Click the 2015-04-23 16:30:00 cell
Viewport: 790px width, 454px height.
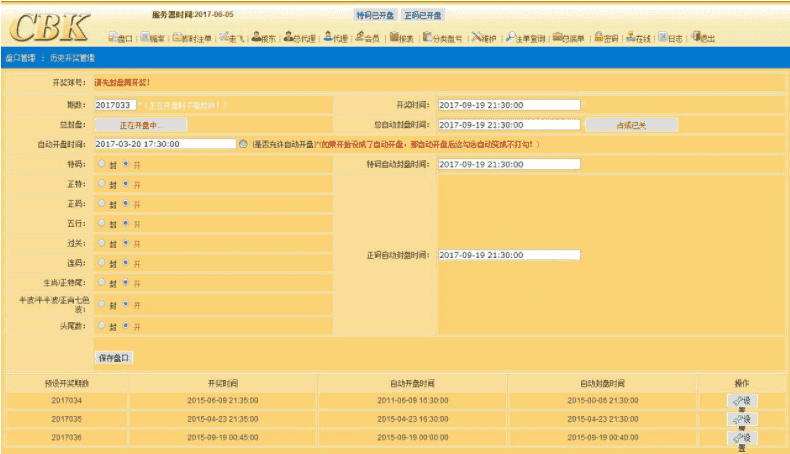[x=413, y=419]
